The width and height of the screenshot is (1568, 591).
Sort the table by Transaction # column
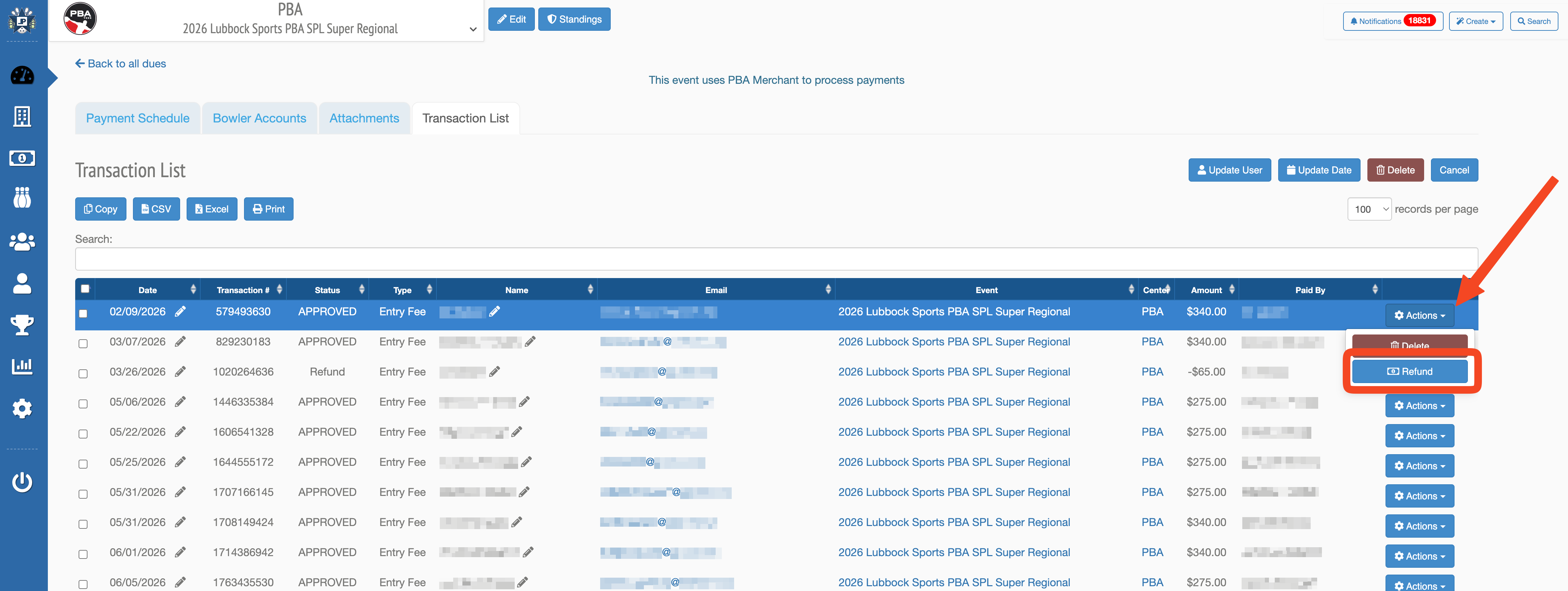(243, 290)
